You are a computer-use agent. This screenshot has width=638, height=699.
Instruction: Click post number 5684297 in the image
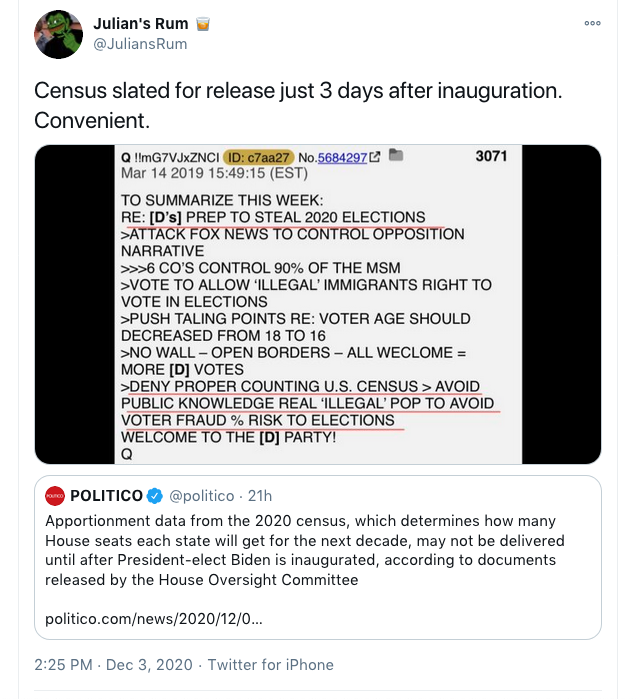[345, 156]
